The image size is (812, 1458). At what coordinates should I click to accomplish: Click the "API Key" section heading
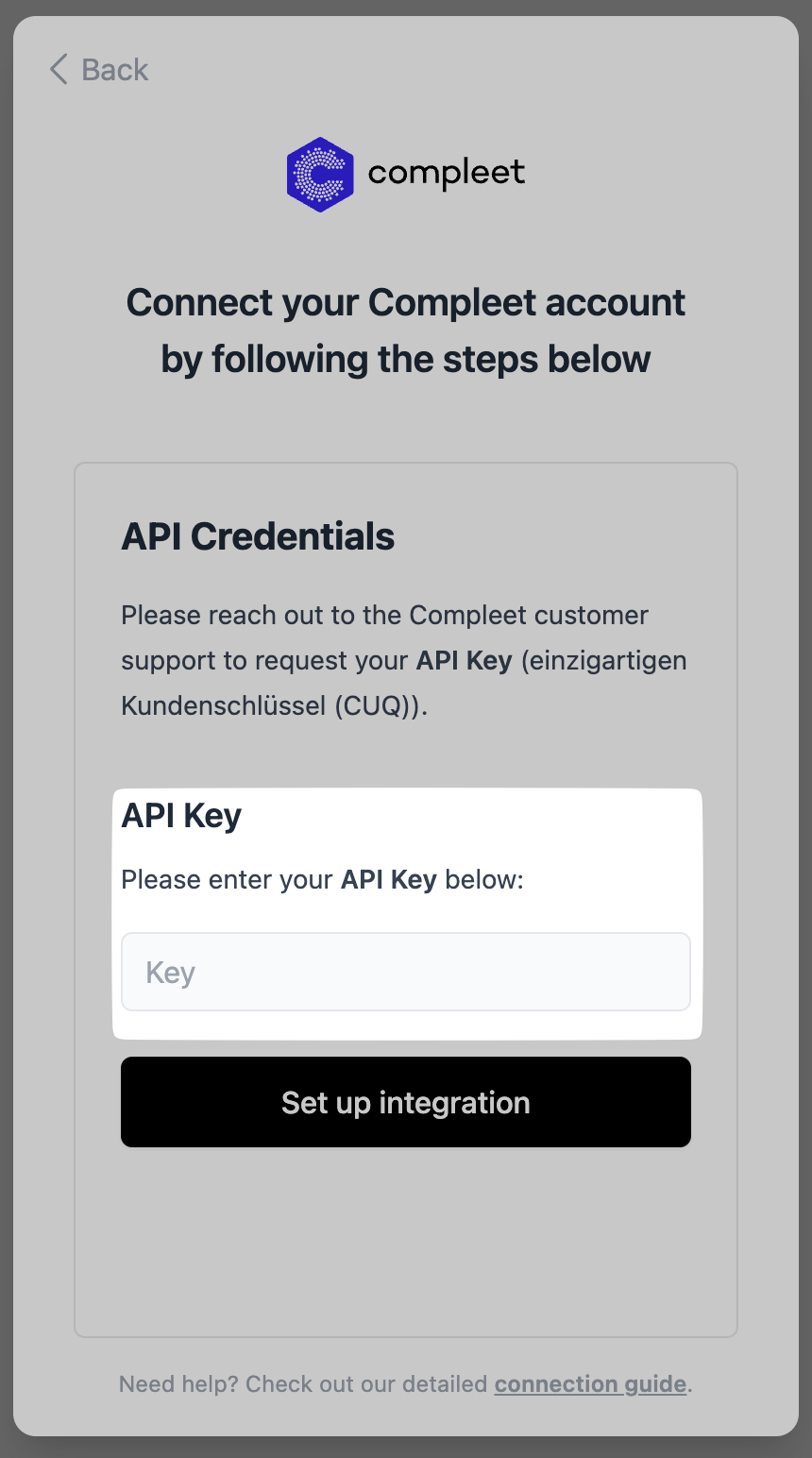181,815
